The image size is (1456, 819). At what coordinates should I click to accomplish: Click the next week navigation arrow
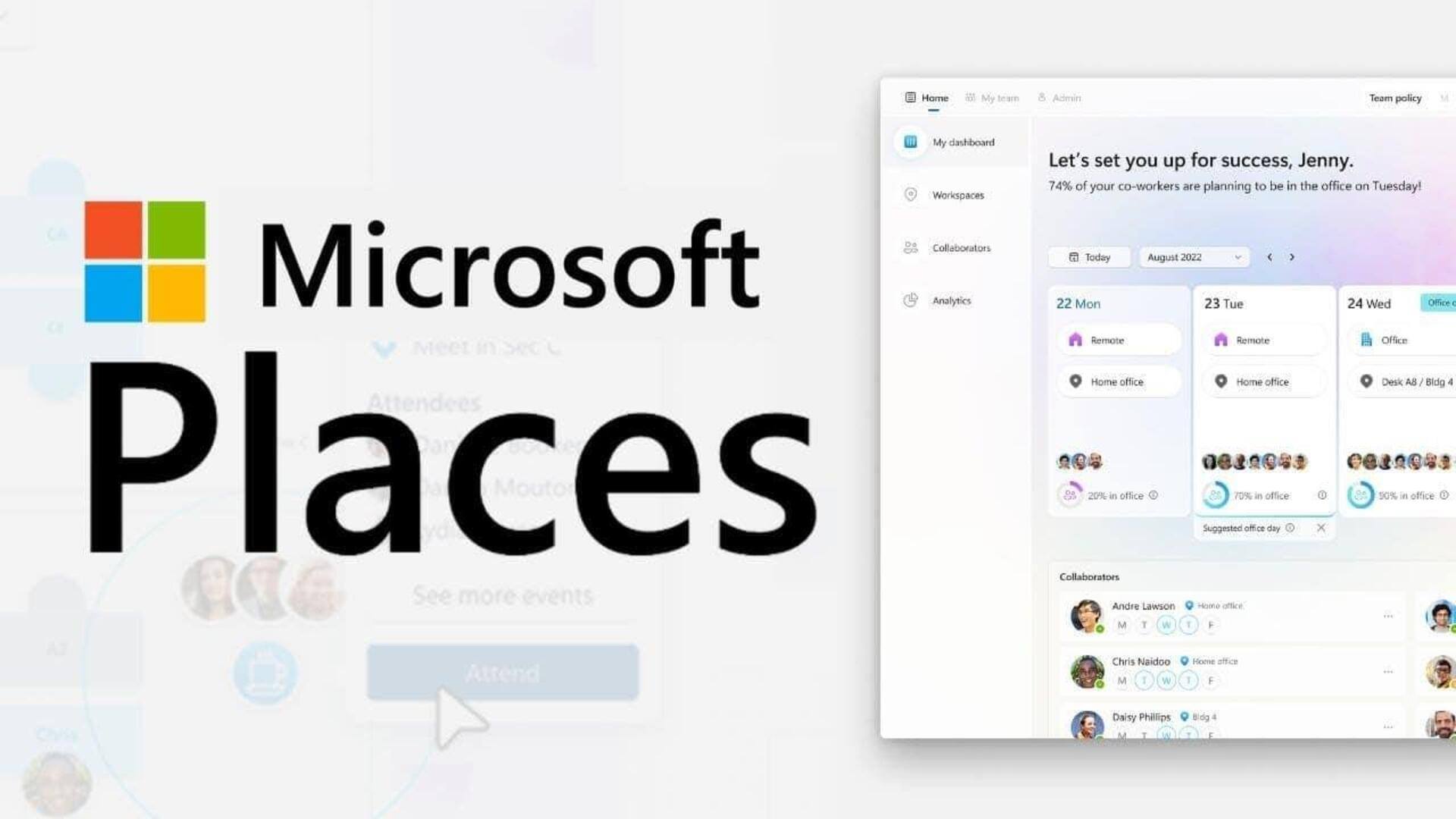pos(1292,257)
